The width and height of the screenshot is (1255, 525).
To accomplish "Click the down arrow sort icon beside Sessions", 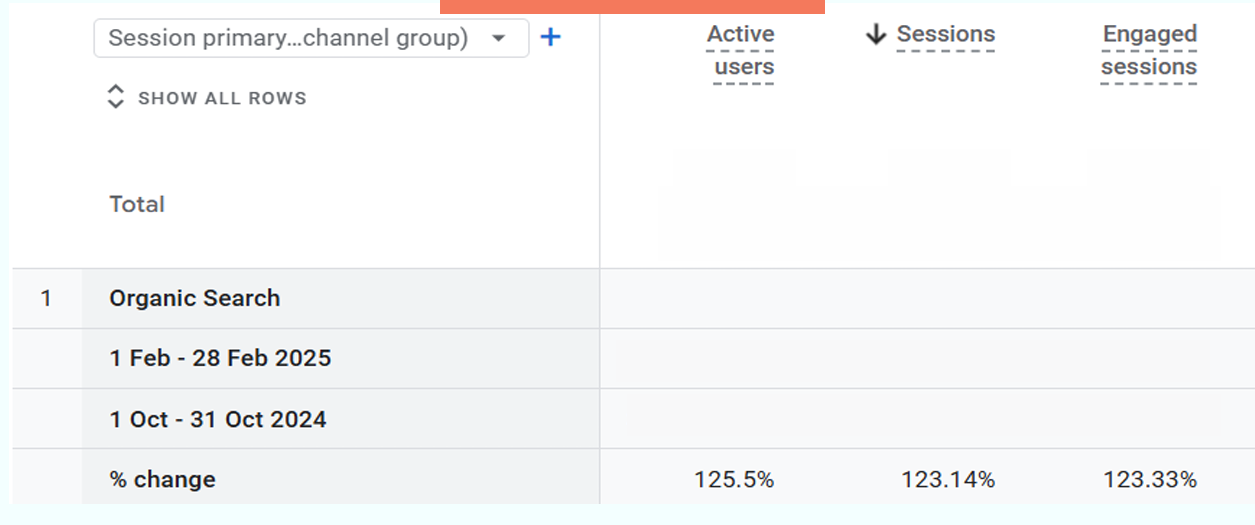I will (x=876, y=35).
